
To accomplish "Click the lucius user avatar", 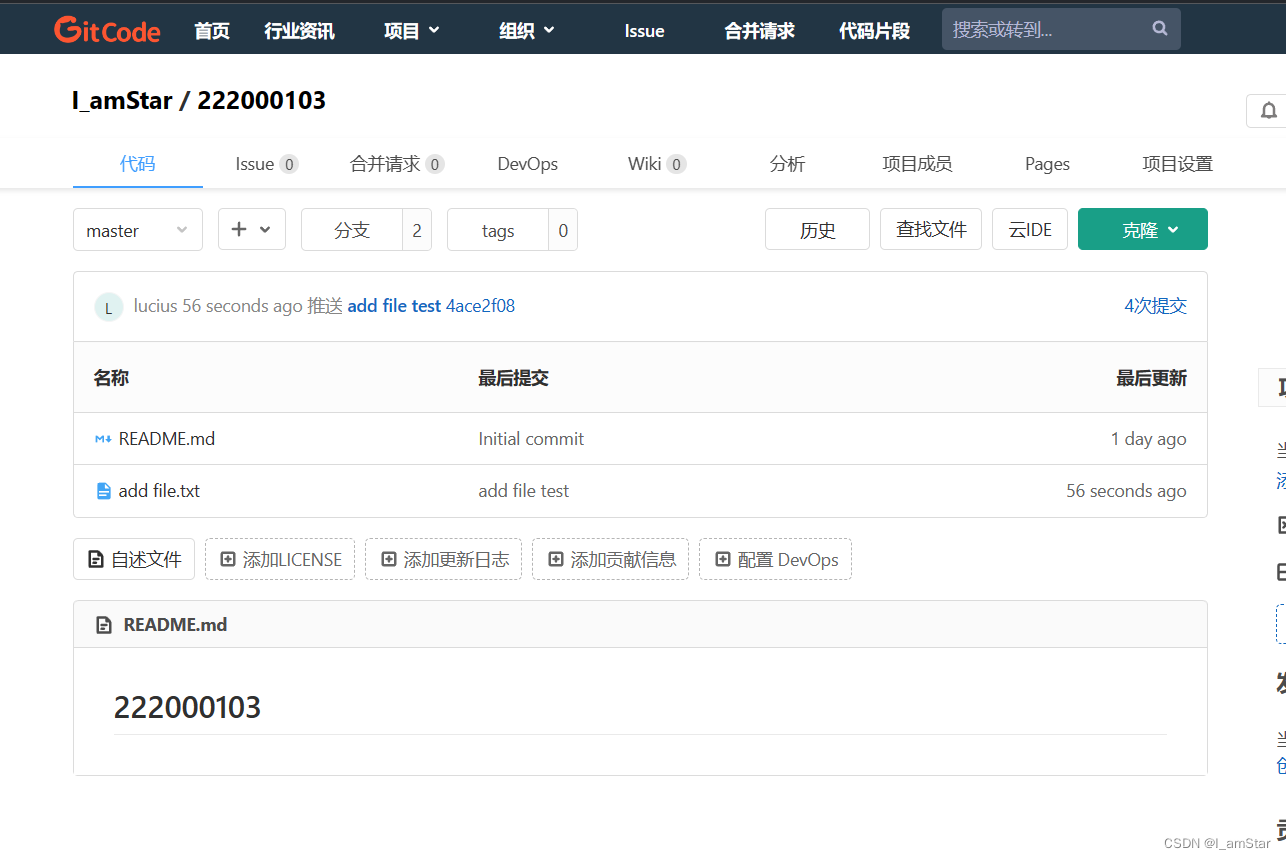I will pos(108,307).
